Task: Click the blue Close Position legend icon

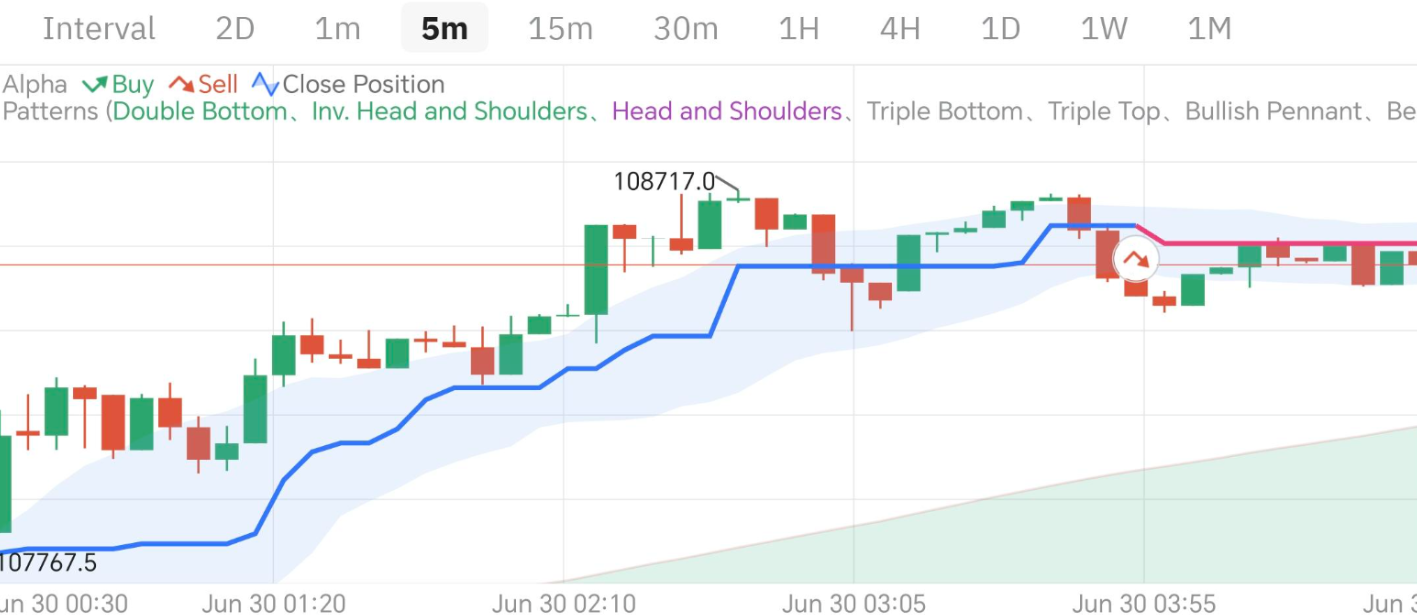Action: [265, 84]
